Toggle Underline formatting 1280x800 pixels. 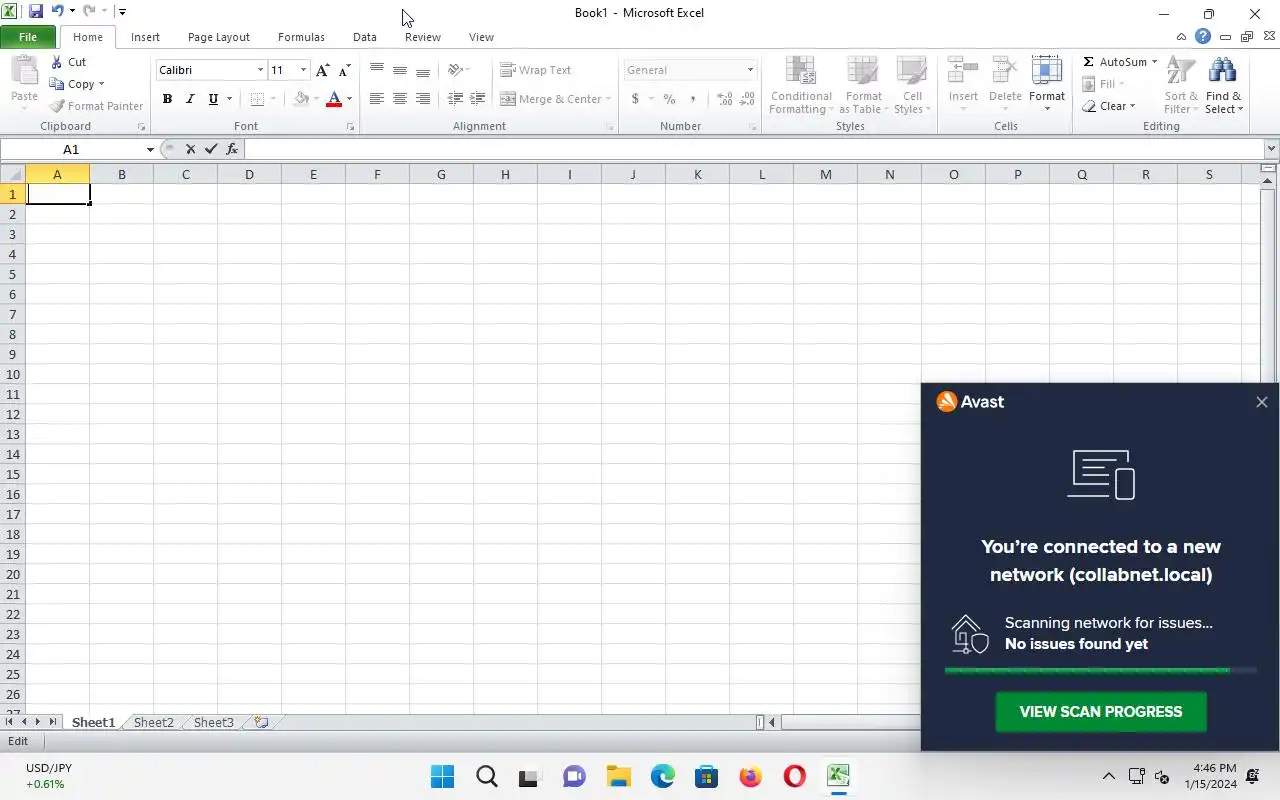pos(213,99)
